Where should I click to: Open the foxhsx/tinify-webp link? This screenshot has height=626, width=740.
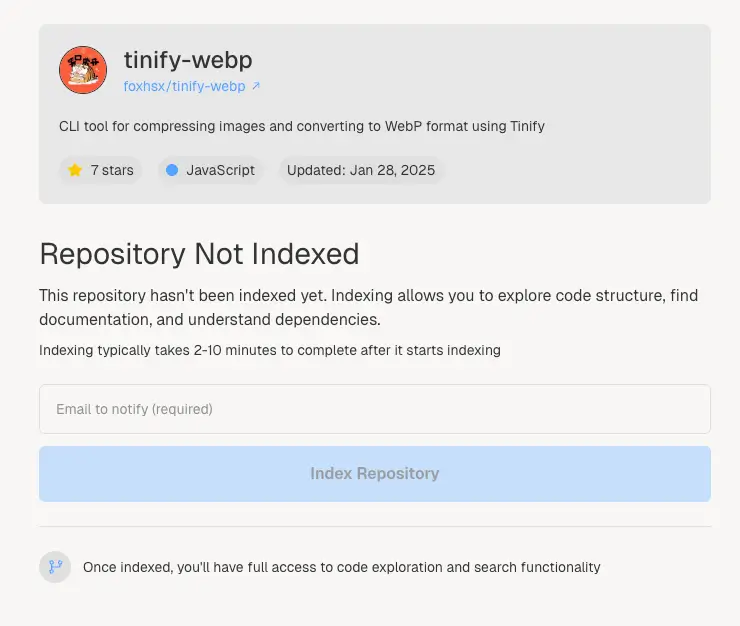185,86
